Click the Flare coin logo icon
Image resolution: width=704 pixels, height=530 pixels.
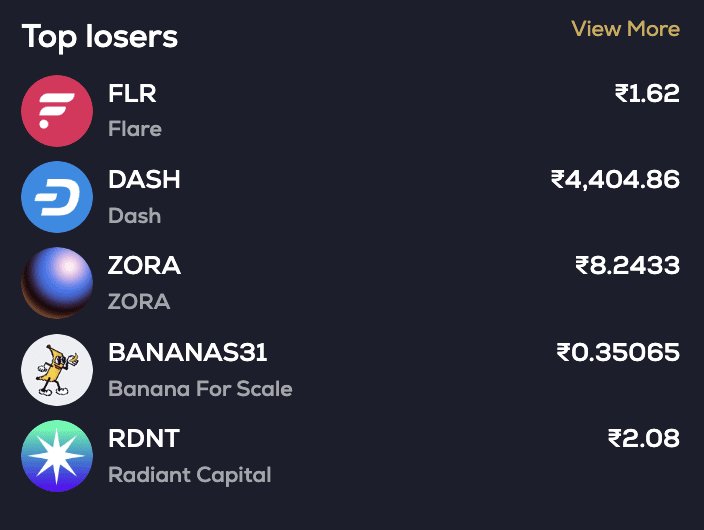57,111
